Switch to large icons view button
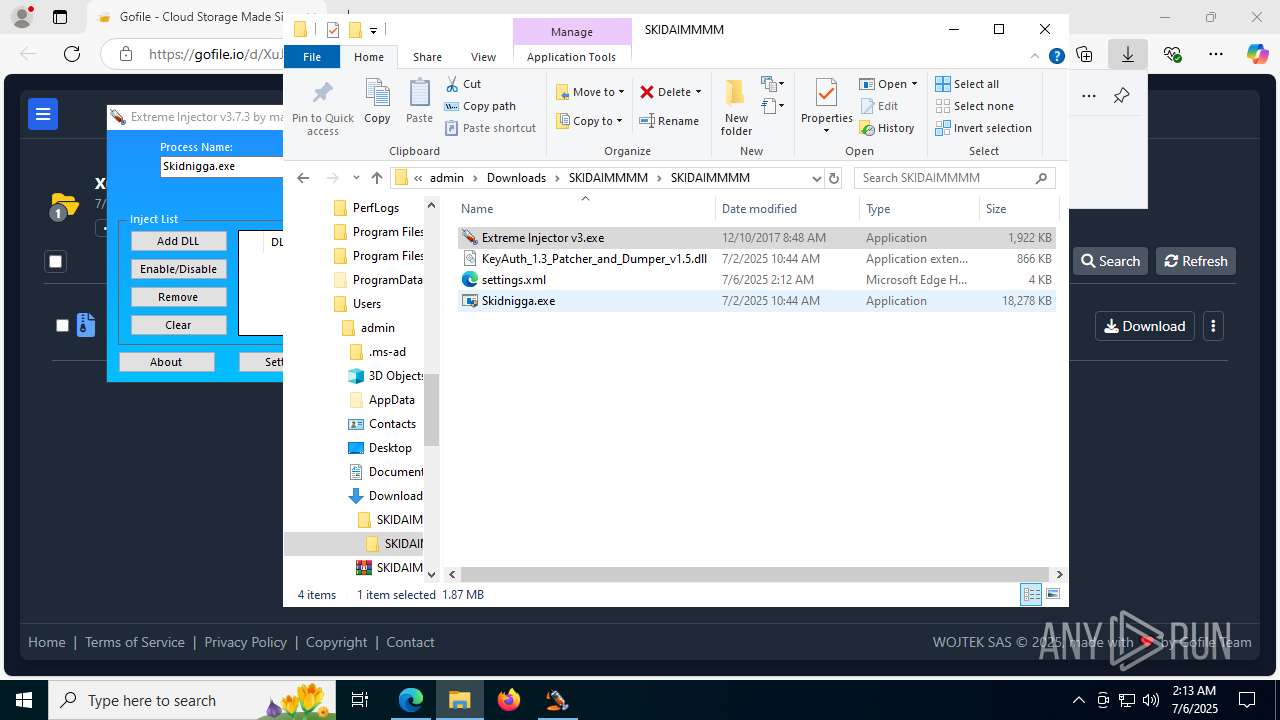The width and height of the screenshot is (1280, 720). tap(1053, 594)
